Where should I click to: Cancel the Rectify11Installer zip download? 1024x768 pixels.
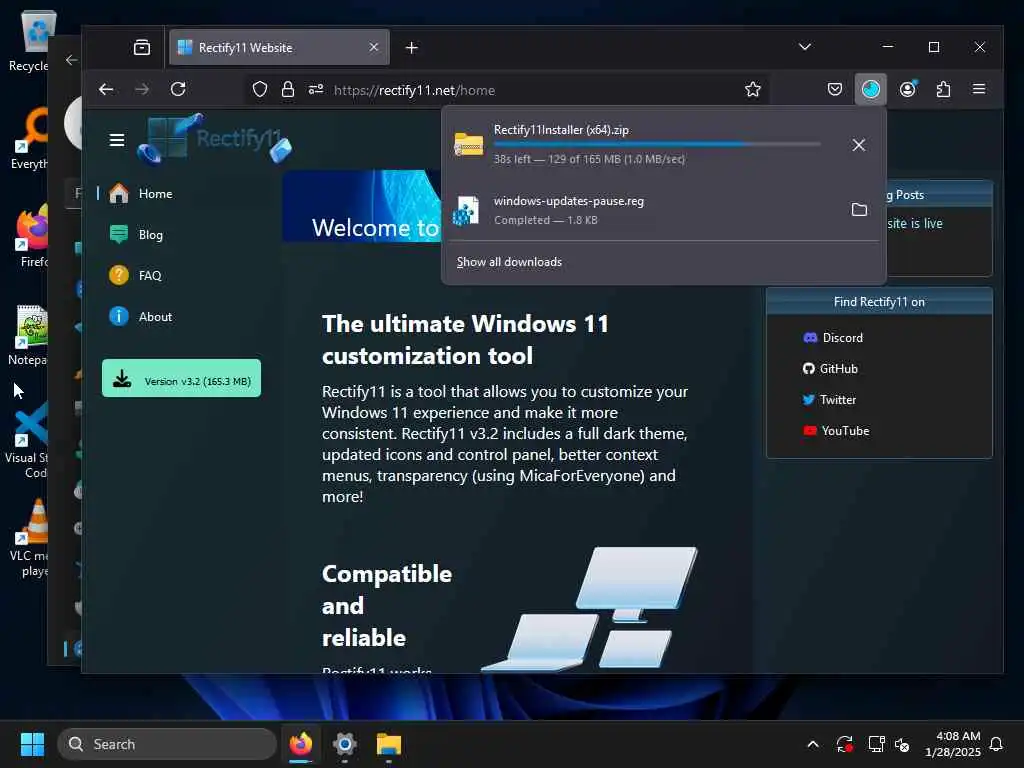(859, 145)
